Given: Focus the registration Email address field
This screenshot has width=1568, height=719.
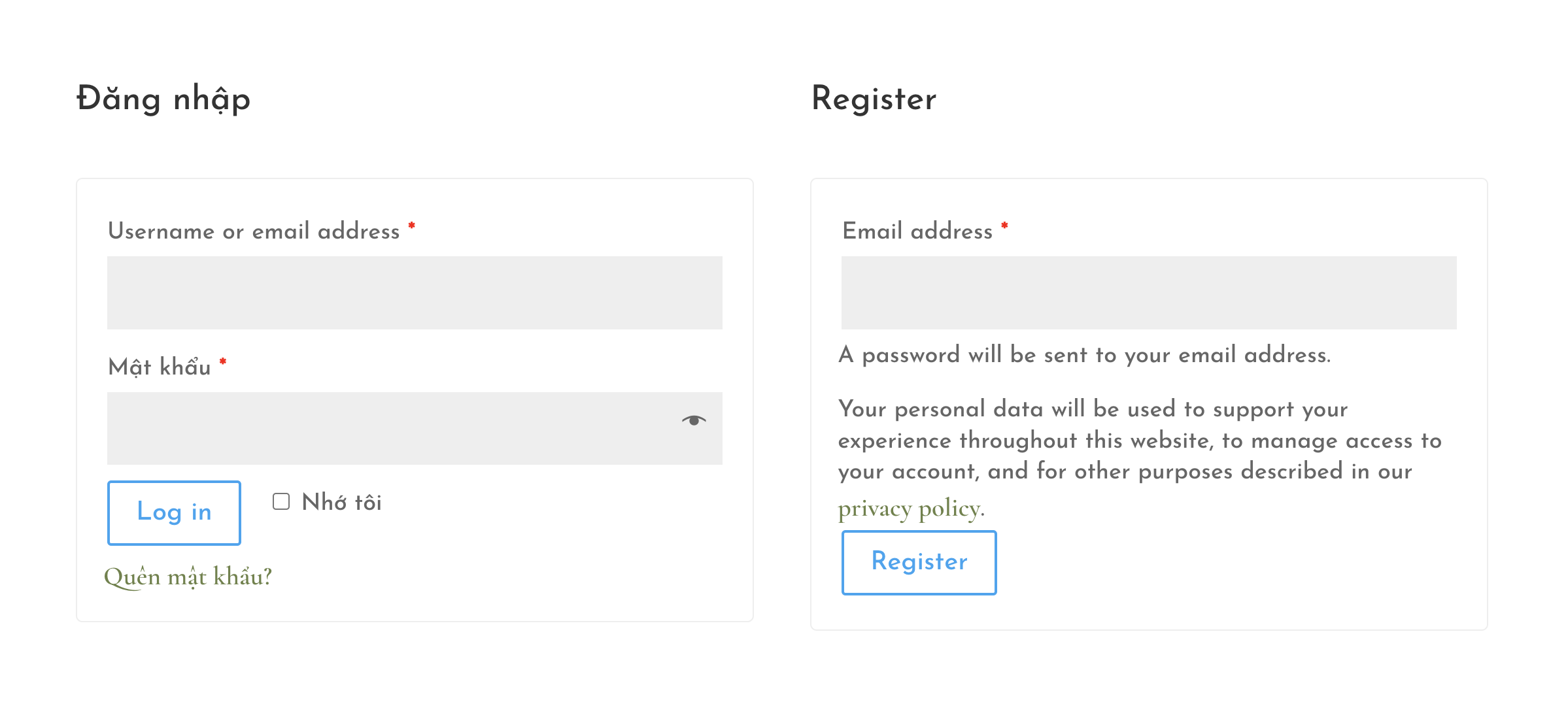Looking at the screenshot, I should click(x=1149, y=293).
